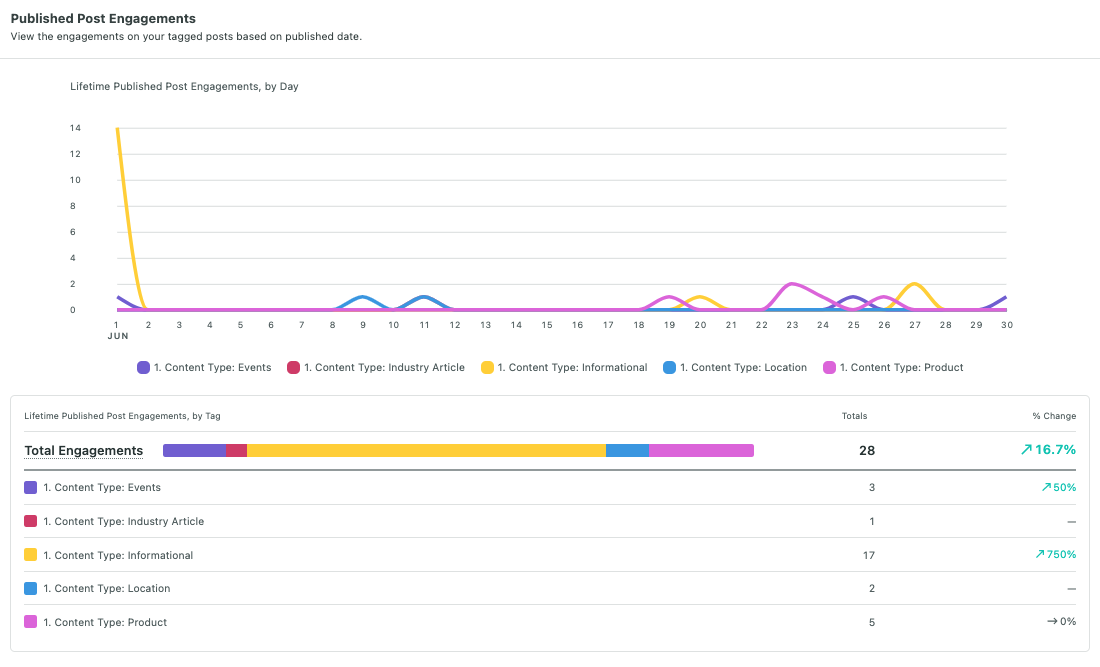The height and width of the screenshot is (667, 1100).
Task: Click the yellow Informational bump at day 20
Action: 700,297
